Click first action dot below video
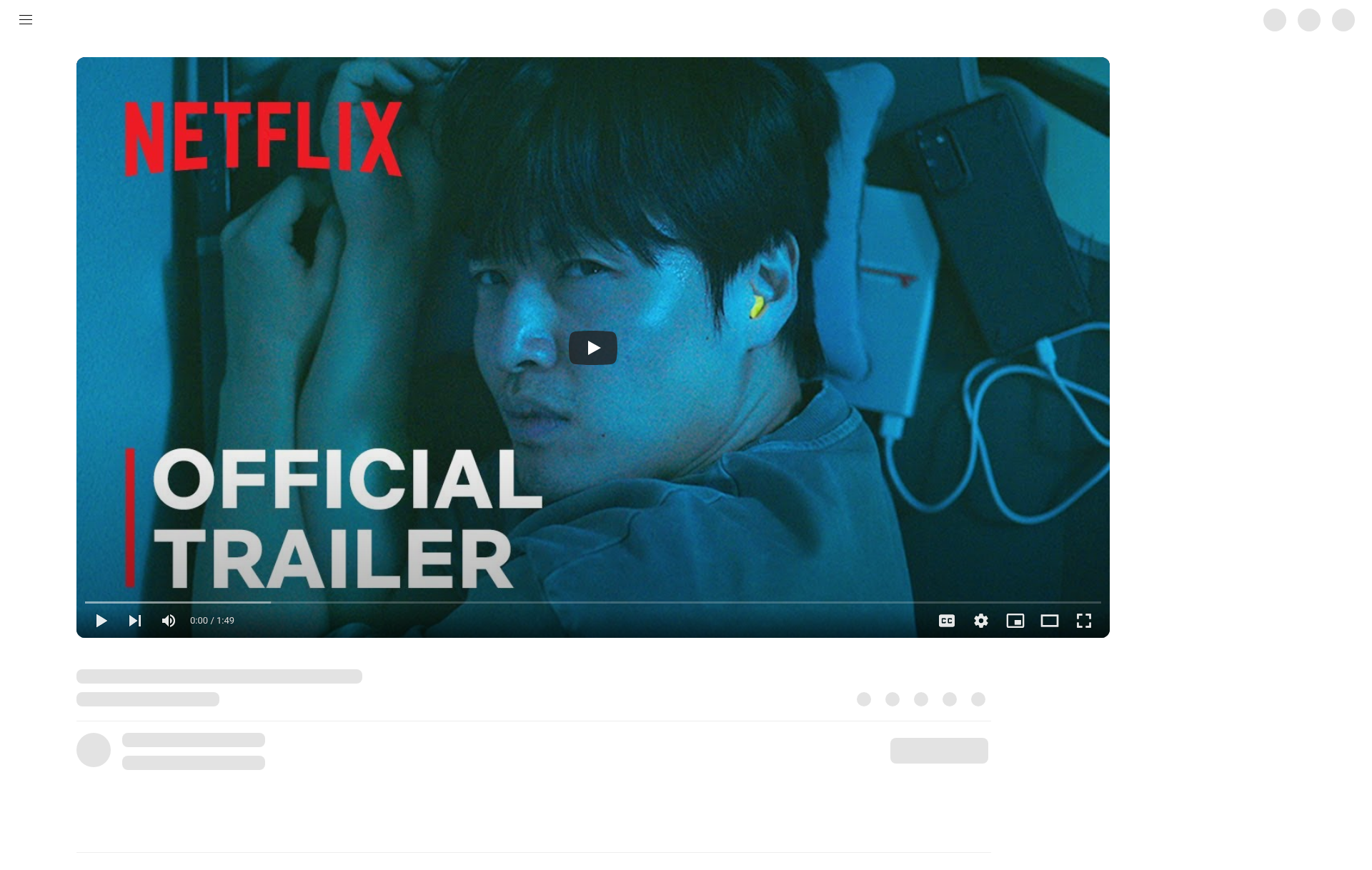This screenshot has width=1372, height=870. (x=864, y=699)
